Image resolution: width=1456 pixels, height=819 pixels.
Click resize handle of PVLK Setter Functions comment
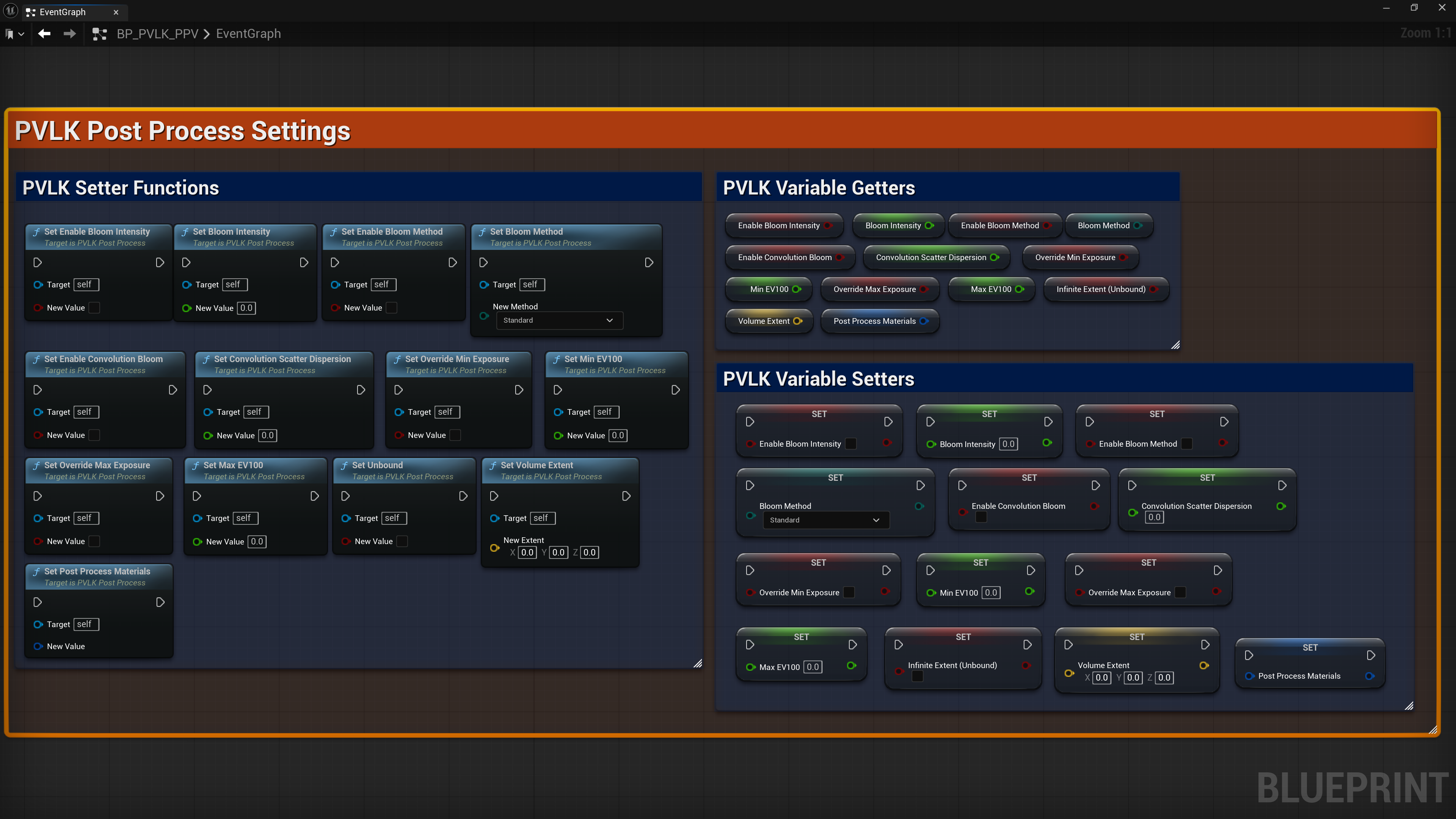pos(698,664)
